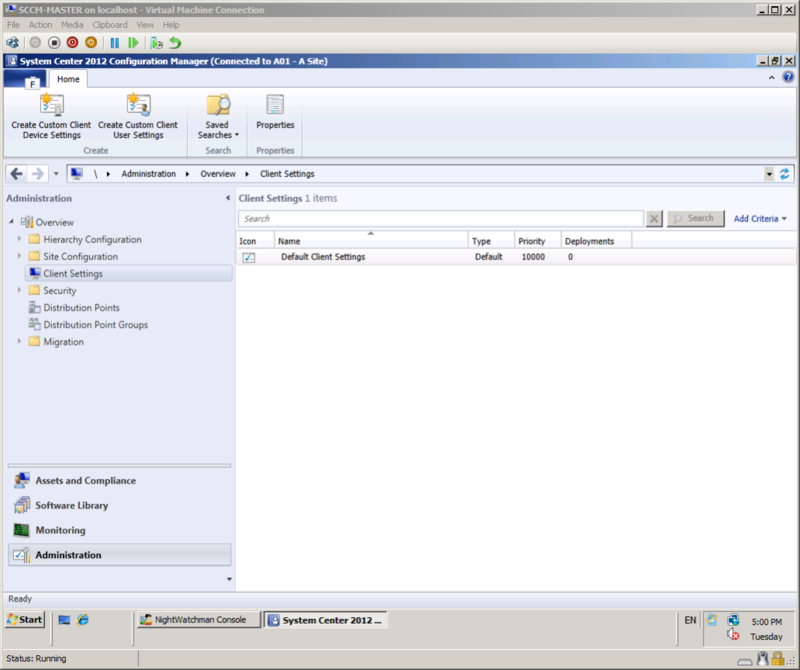800x670 pixels.
Task: Open the Clipboard menu
Action: coord(110,25)
